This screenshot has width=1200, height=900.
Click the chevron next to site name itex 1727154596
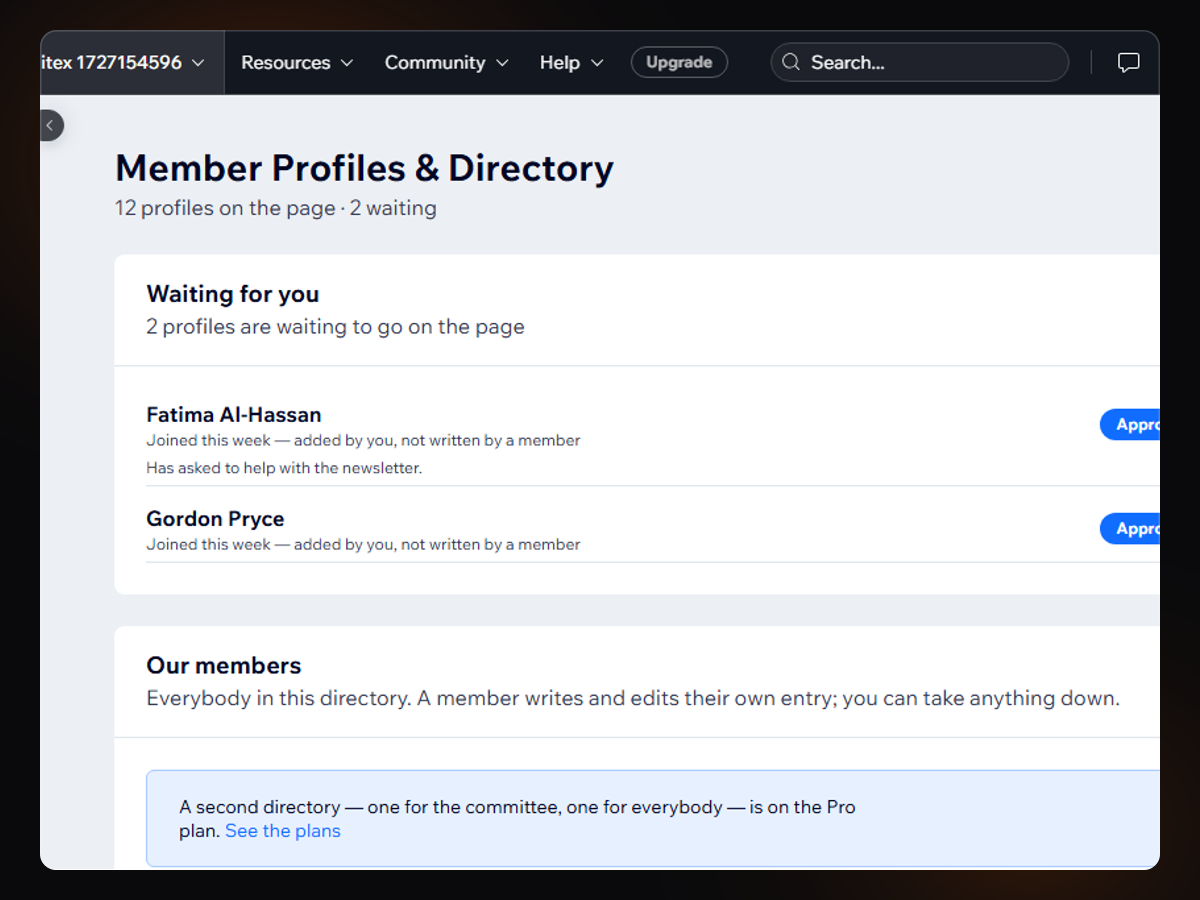(198, 63)
